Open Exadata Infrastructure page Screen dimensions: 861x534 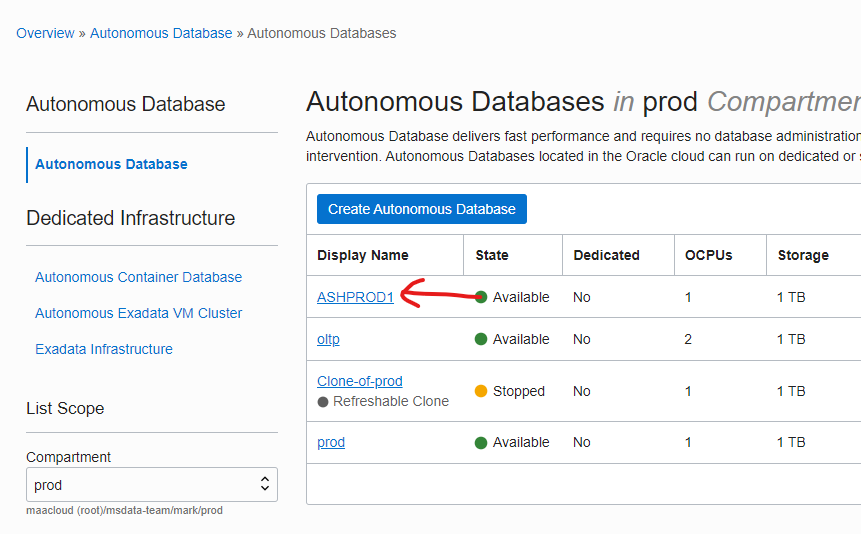tap(104, 349)
